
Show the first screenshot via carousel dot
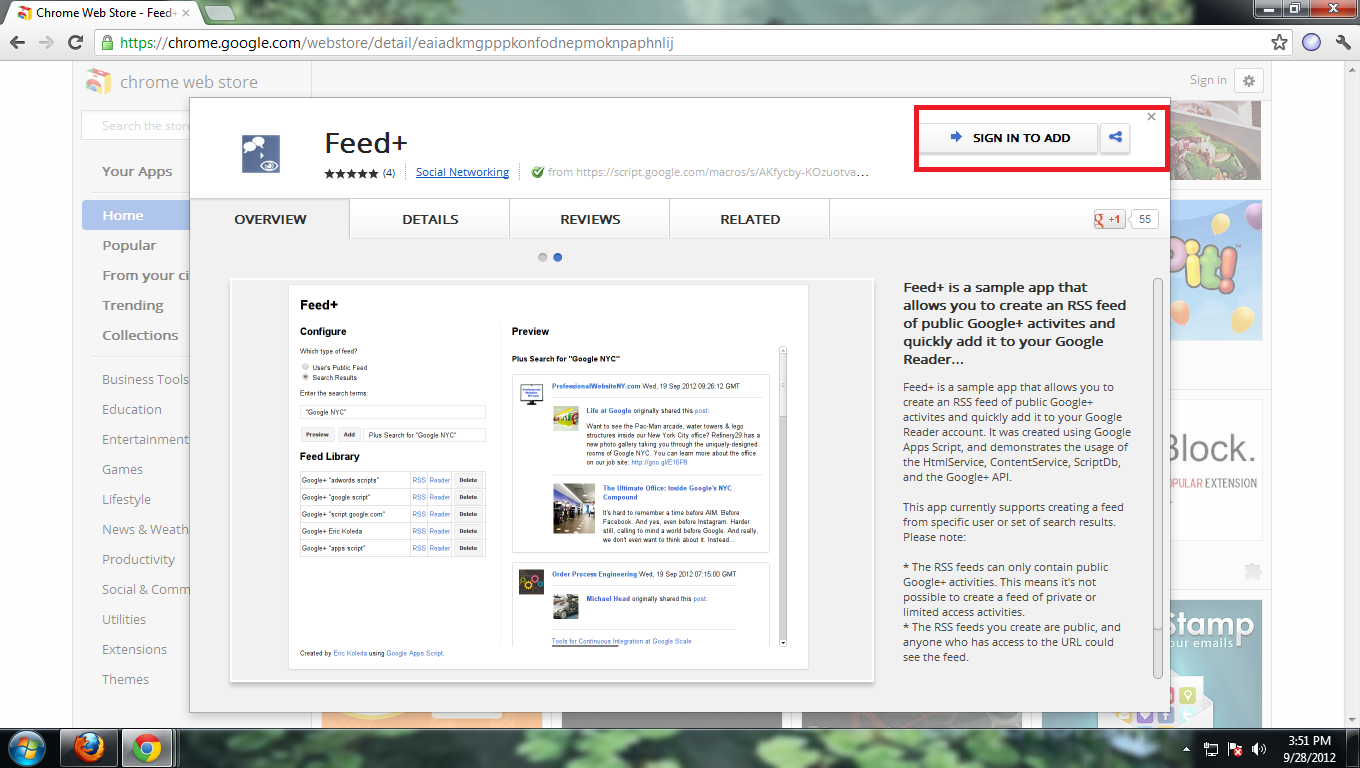pos(543,257)
